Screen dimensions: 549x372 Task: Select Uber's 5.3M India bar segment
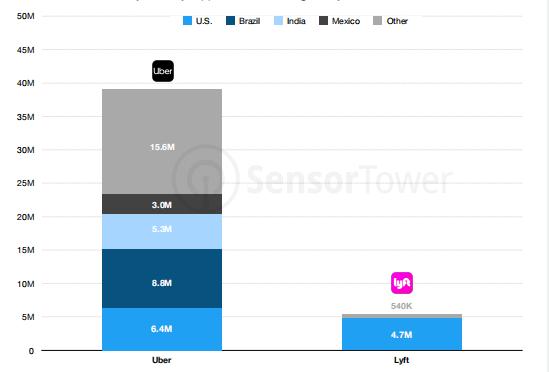pos(162,232)
